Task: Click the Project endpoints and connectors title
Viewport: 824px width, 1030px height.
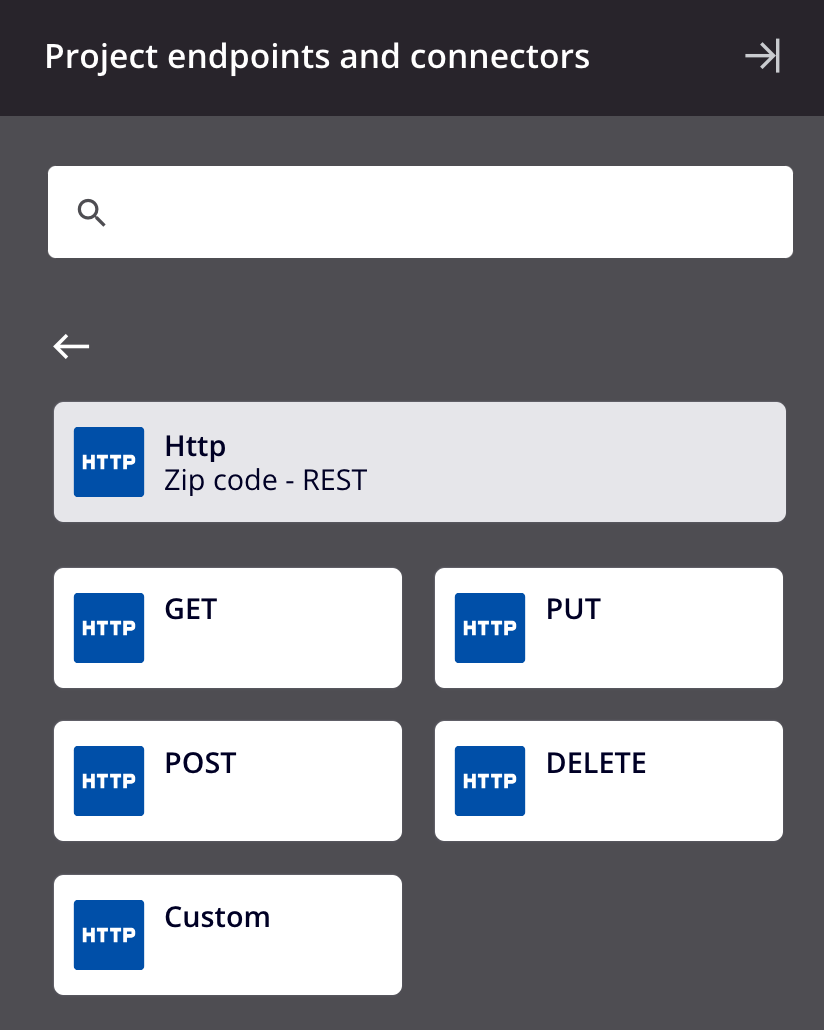Action: pyautogui.click(x=316, y=57)
